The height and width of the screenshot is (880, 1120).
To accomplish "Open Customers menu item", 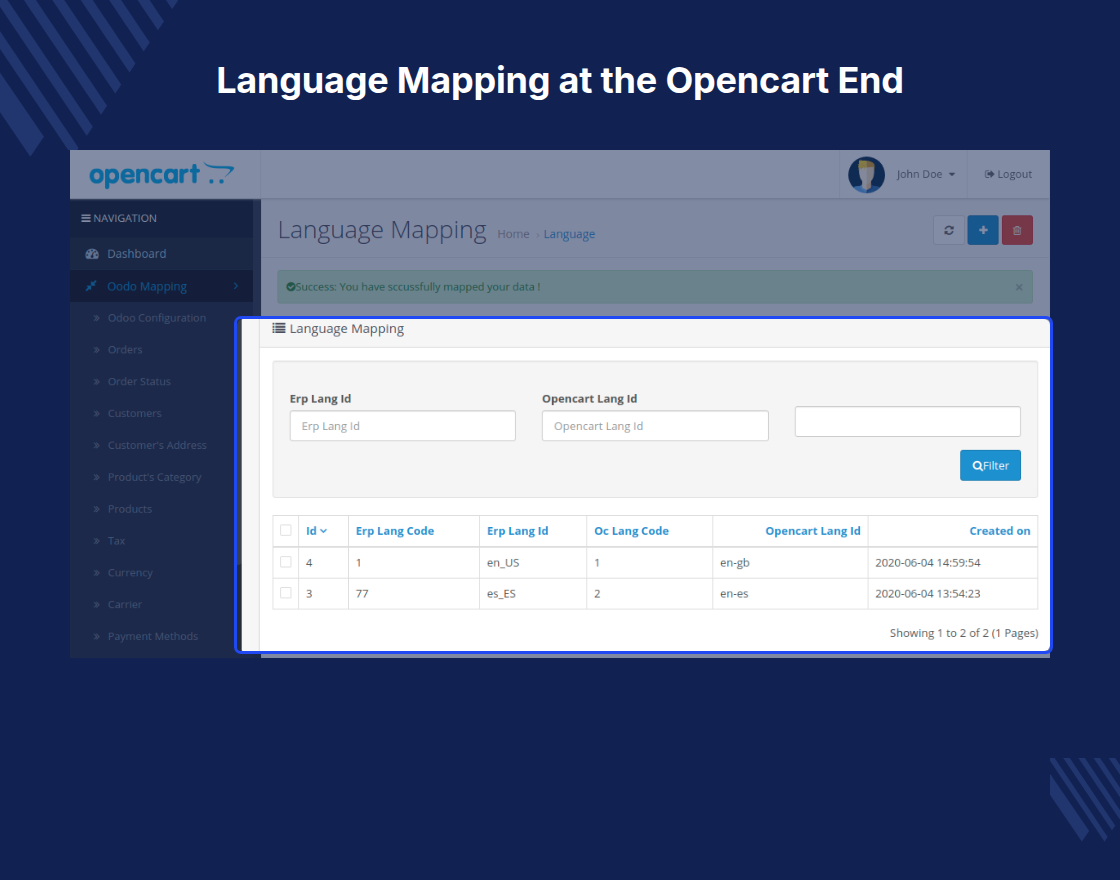I will 134,414.
